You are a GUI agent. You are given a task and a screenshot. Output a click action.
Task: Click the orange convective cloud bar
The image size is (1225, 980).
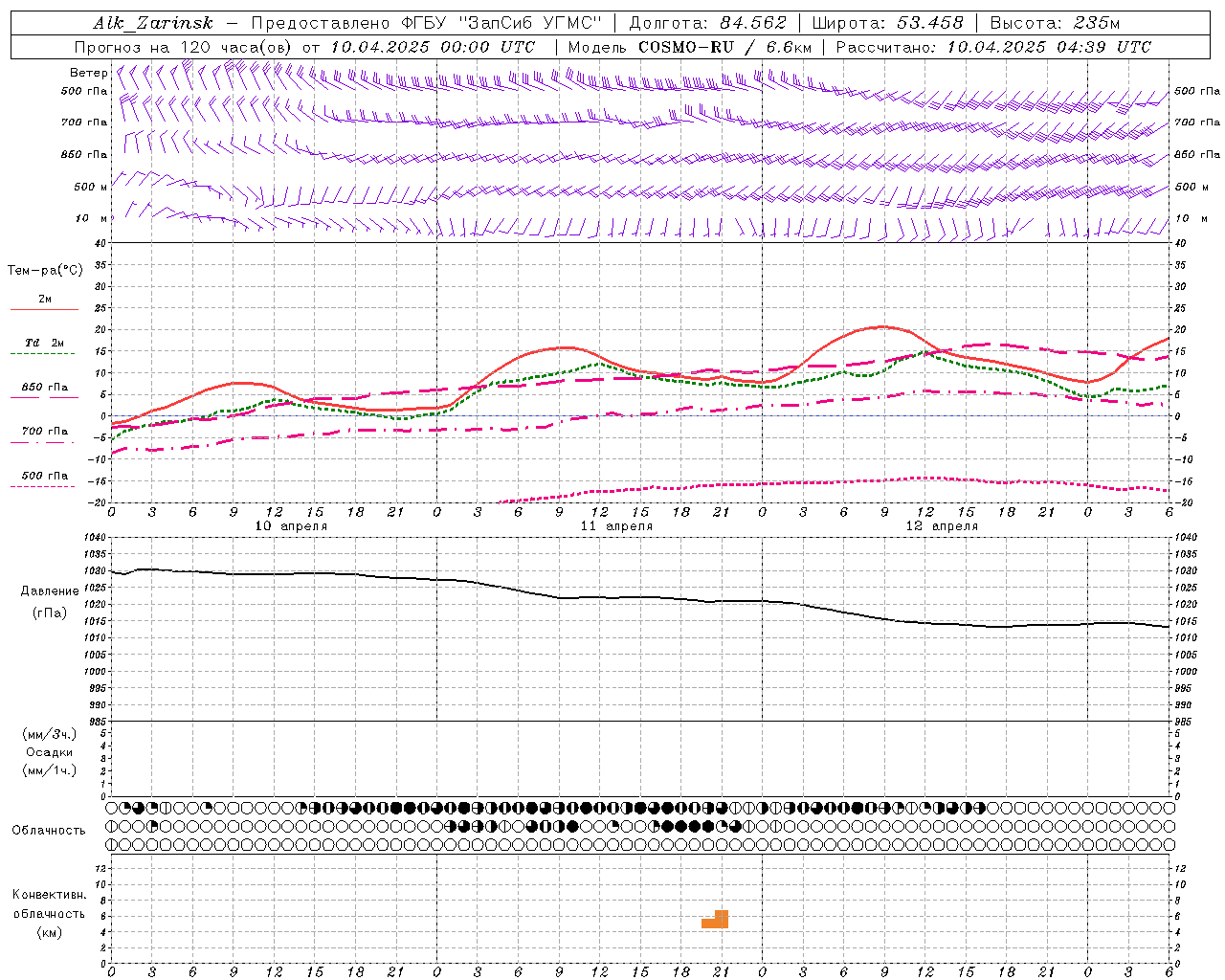pos(716,920)
